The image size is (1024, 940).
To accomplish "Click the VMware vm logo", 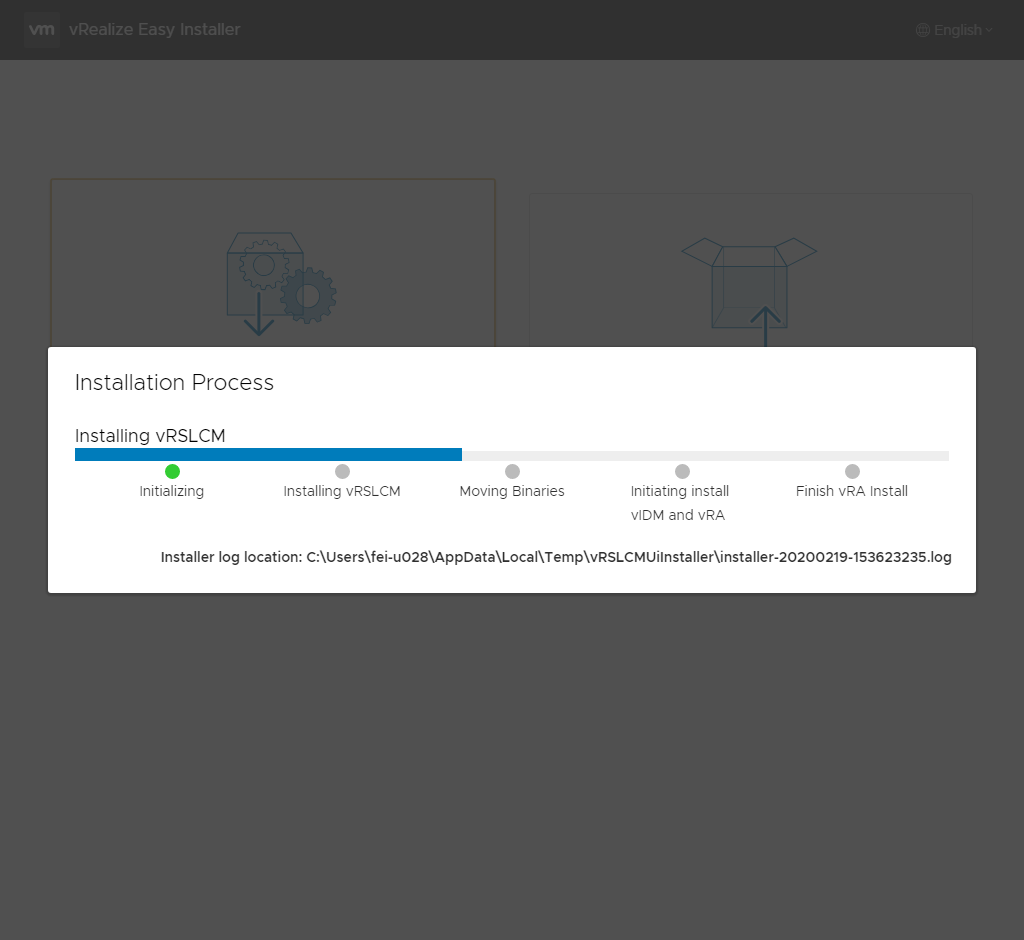I will [42, 29].
